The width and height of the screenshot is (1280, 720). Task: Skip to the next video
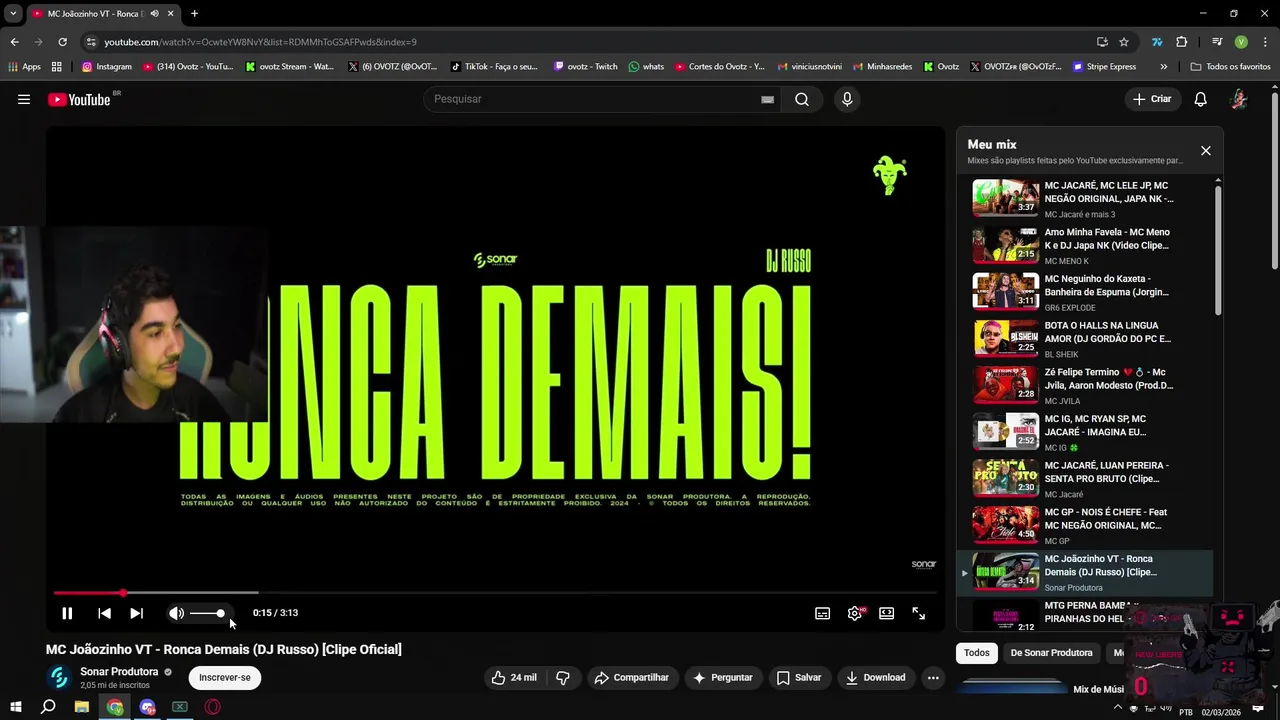point(136,613)
